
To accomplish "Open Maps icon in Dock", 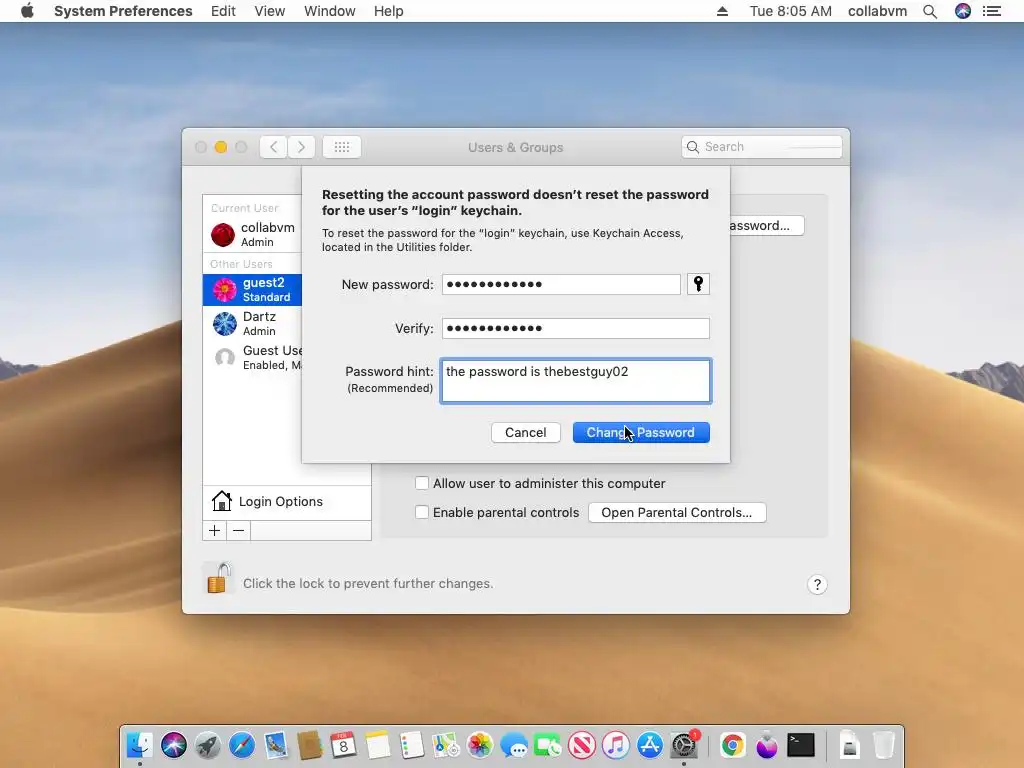I will pyautogui.click(x=445, y=745).
